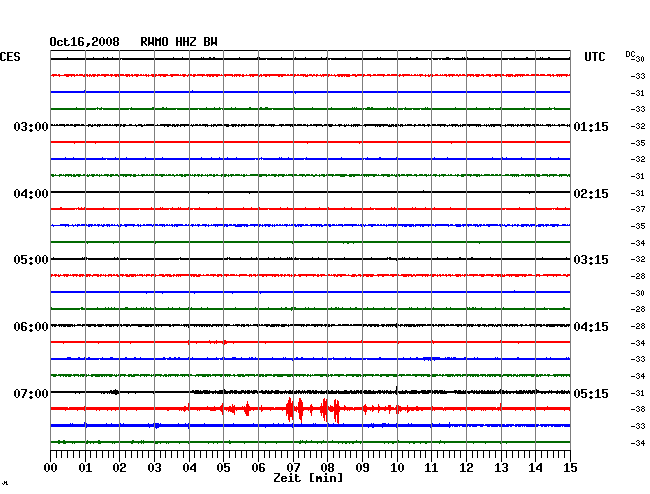Click the DC column header

click(630, 54)
